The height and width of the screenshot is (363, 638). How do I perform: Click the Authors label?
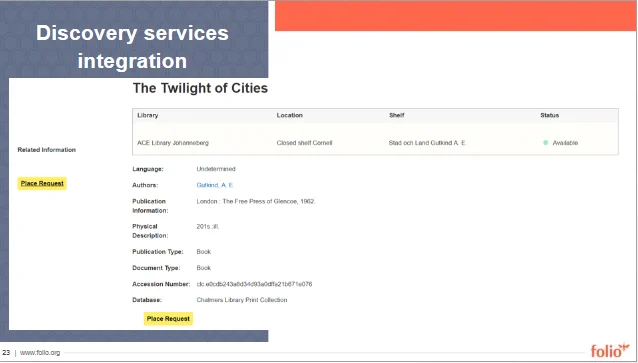point(145,185)
